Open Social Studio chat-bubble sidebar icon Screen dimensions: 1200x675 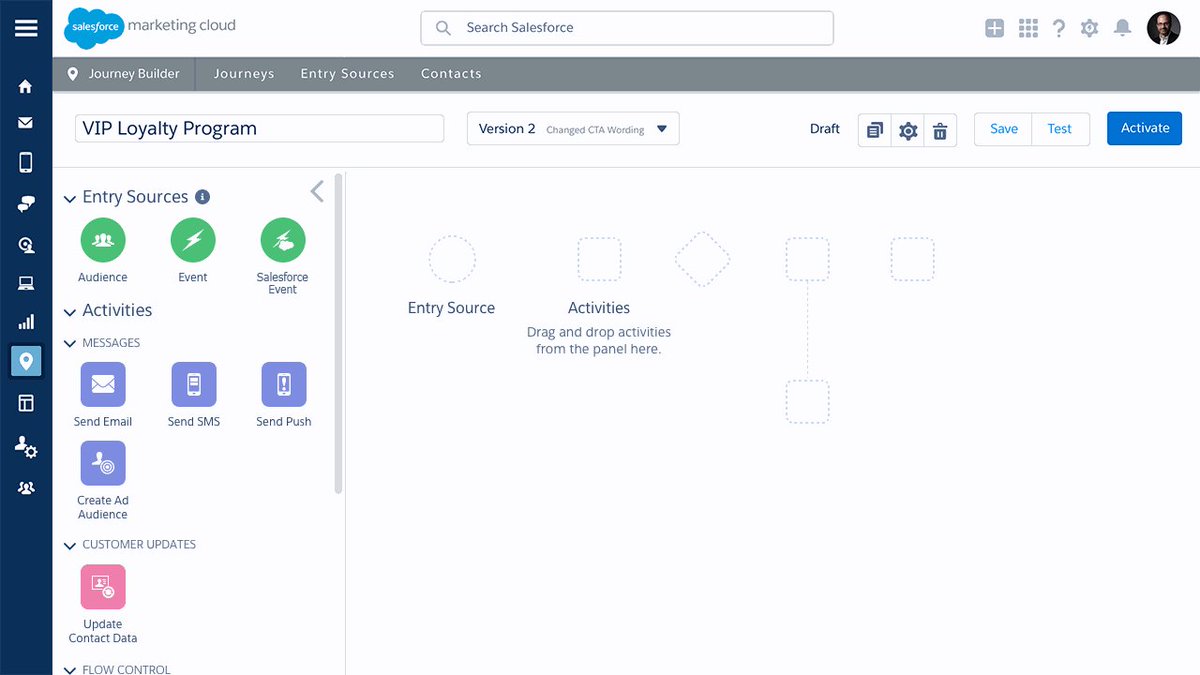(26, 204)
